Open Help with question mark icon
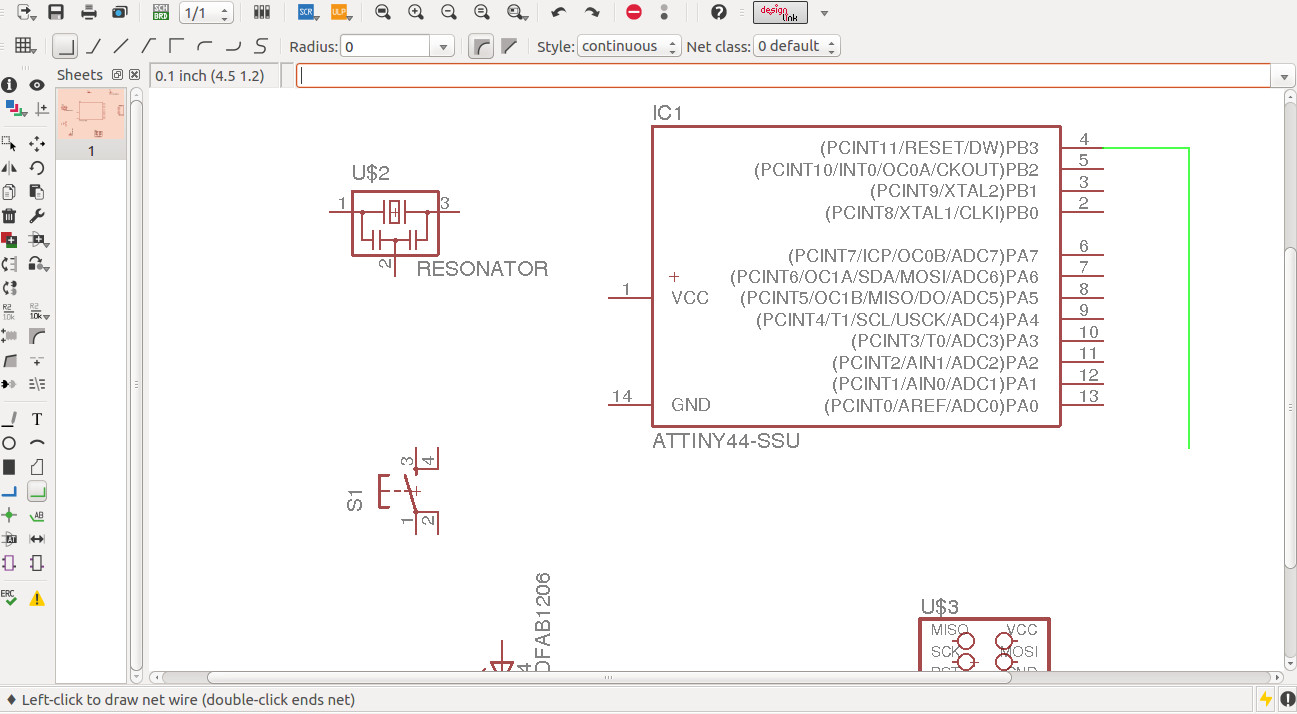Viewport: 1297px width, 714px height. click(718, 13)
